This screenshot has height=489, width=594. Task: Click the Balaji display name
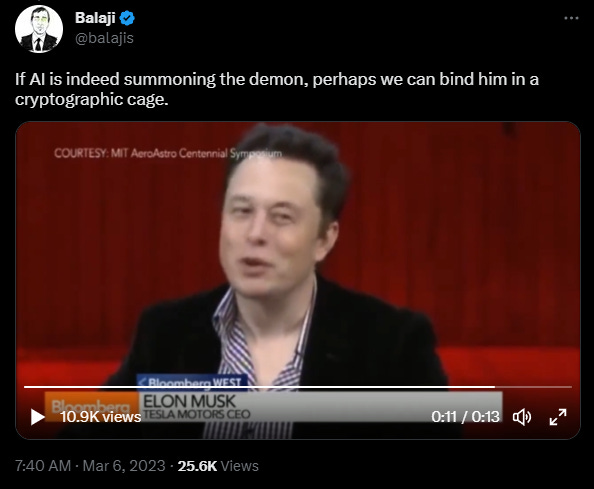[95, 18]
